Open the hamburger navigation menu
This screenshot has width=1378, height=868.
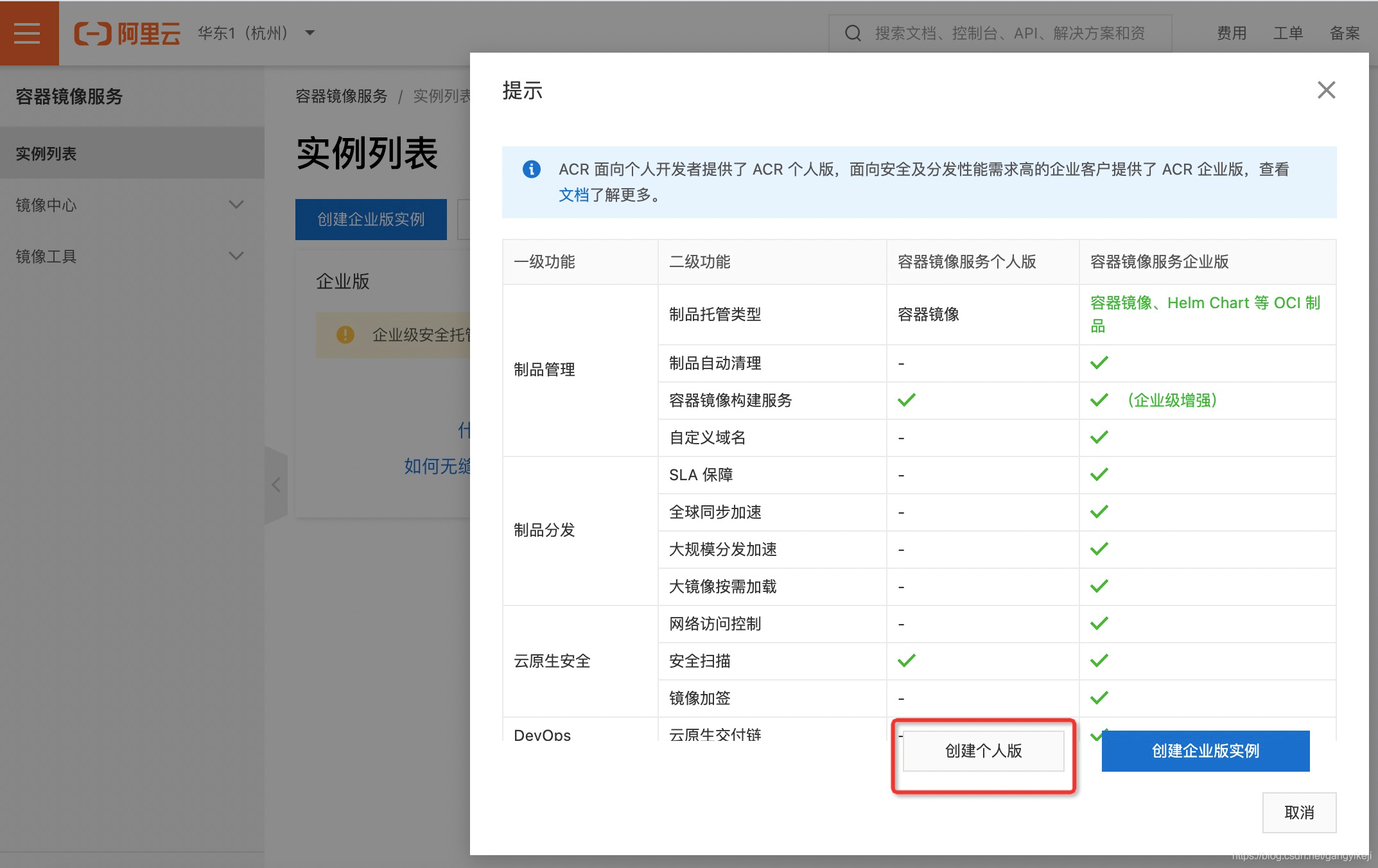pos(29,33)
